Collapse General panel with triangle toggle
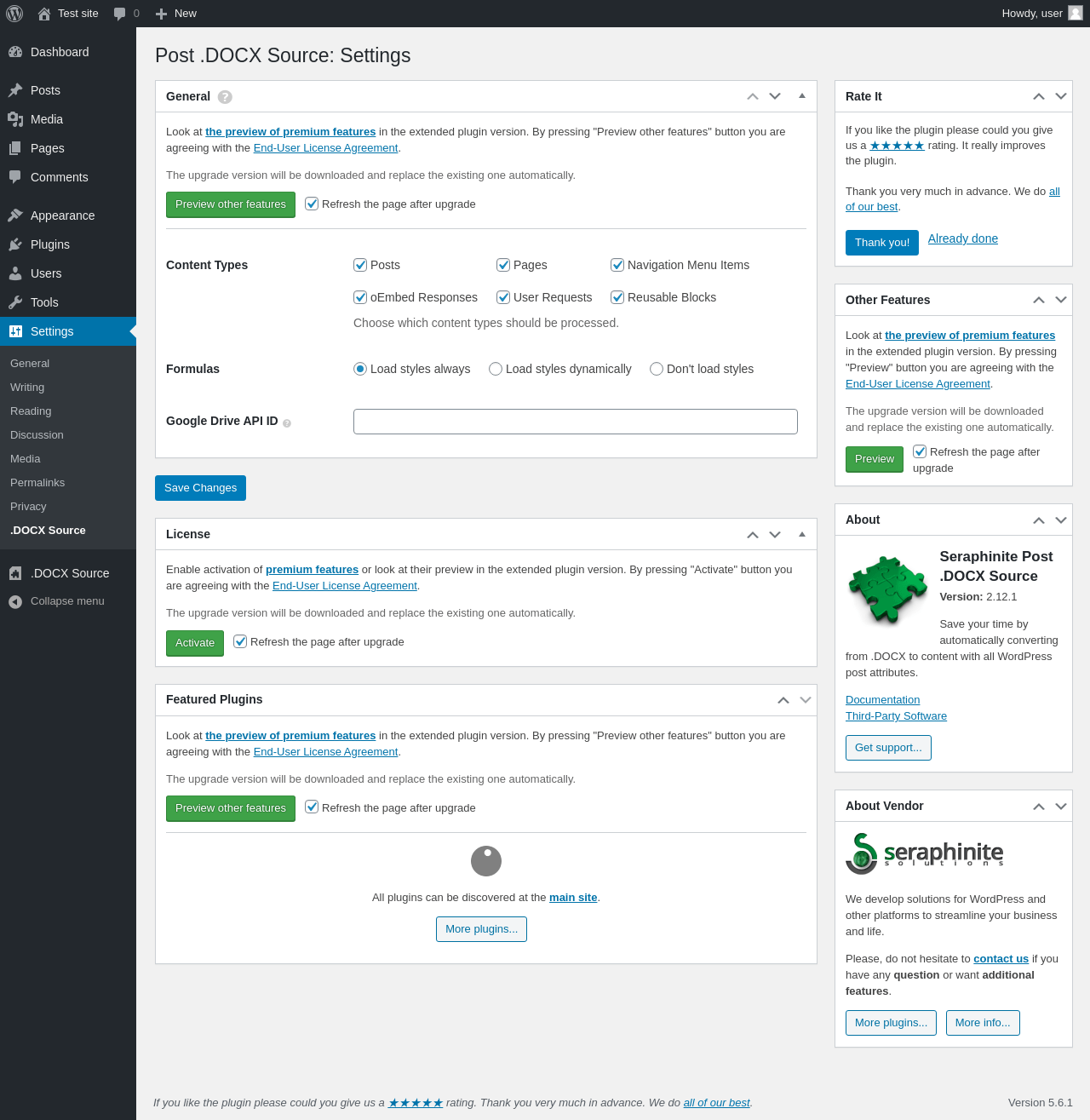 [x=802, y=96]
